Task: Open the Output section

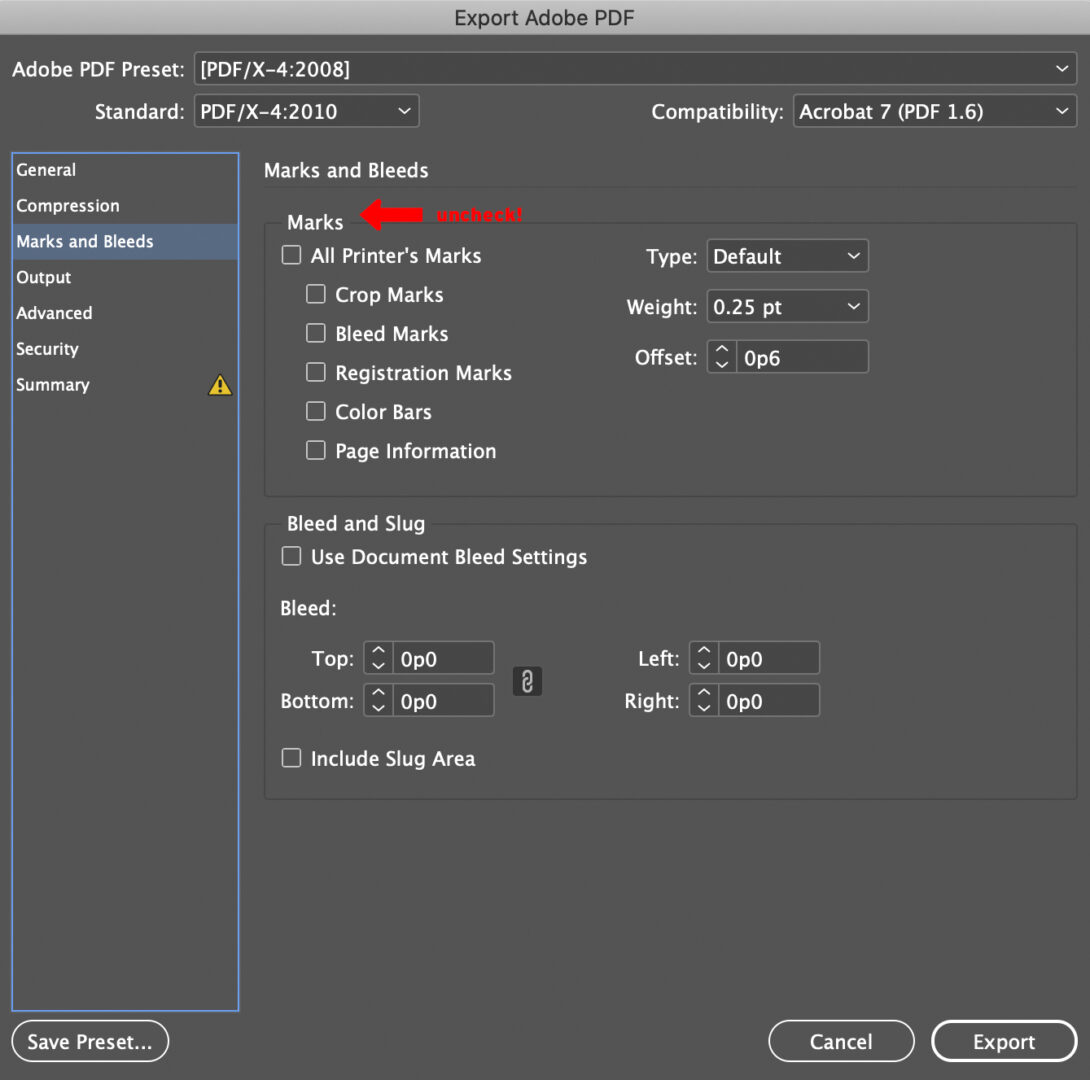Action: [x=44, y=278]
